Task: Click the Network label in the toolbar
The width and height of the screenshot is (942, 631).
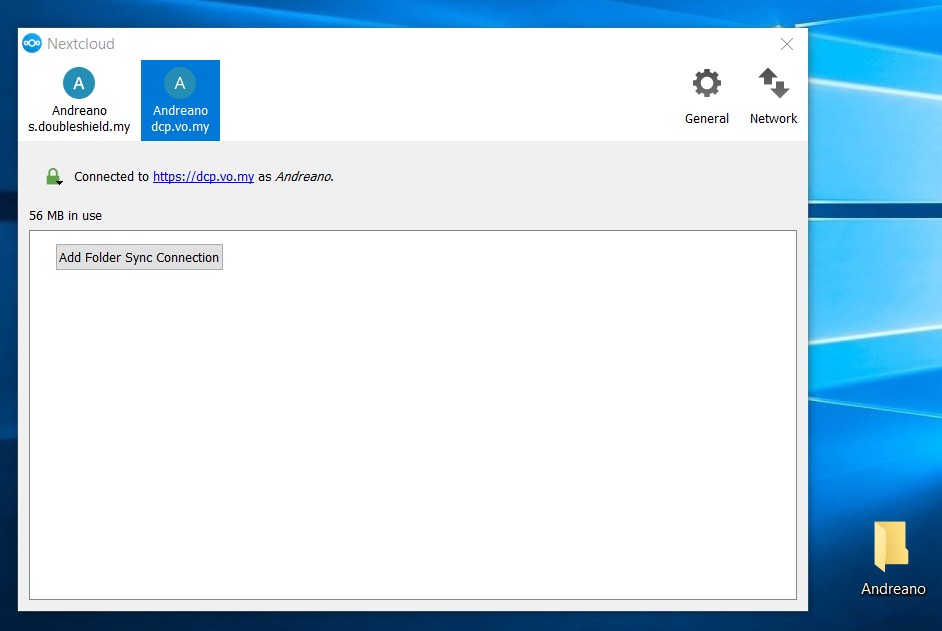Action: pos(773,118)
